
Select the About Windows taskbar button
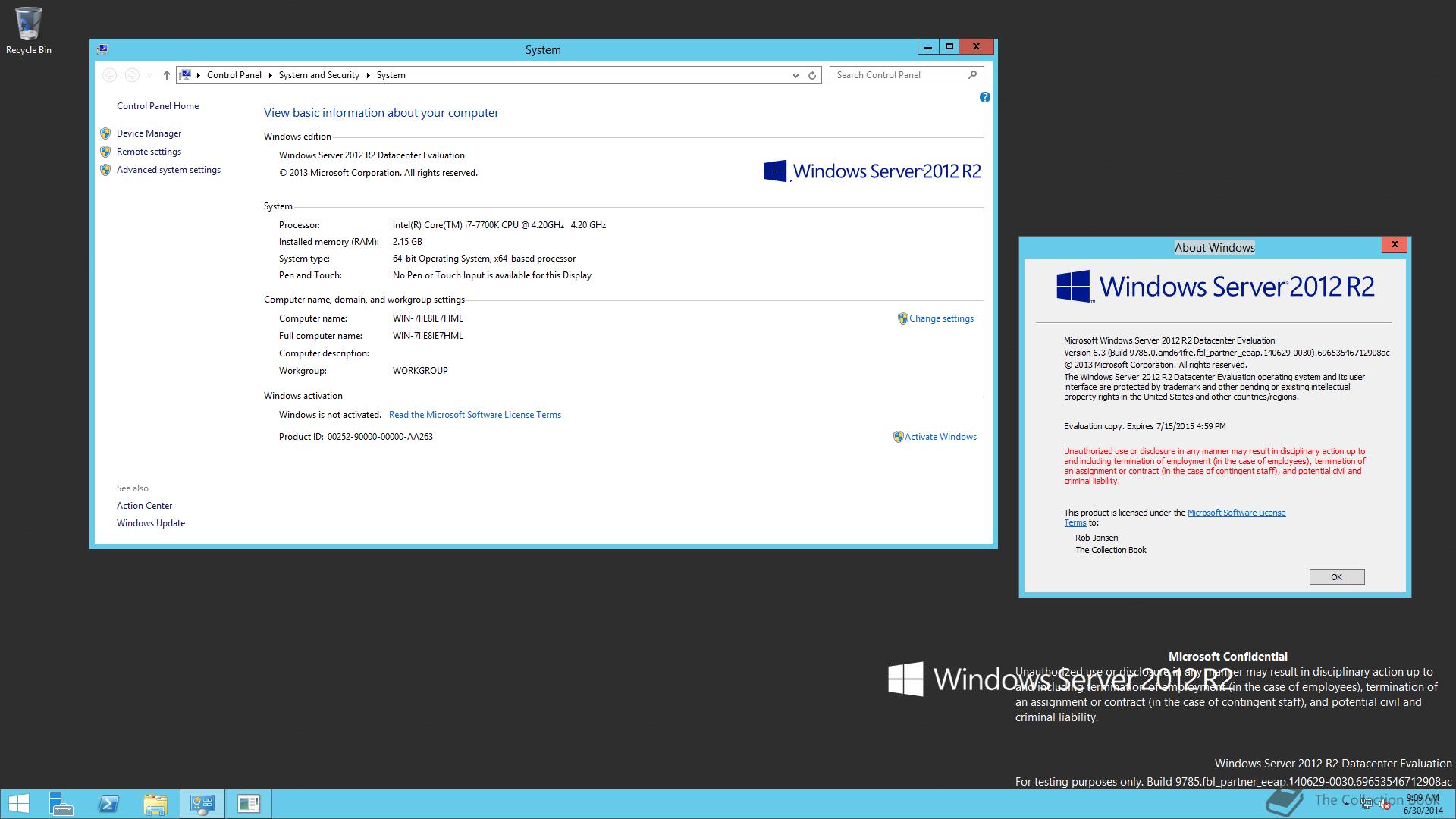click(x=249, y=804)
